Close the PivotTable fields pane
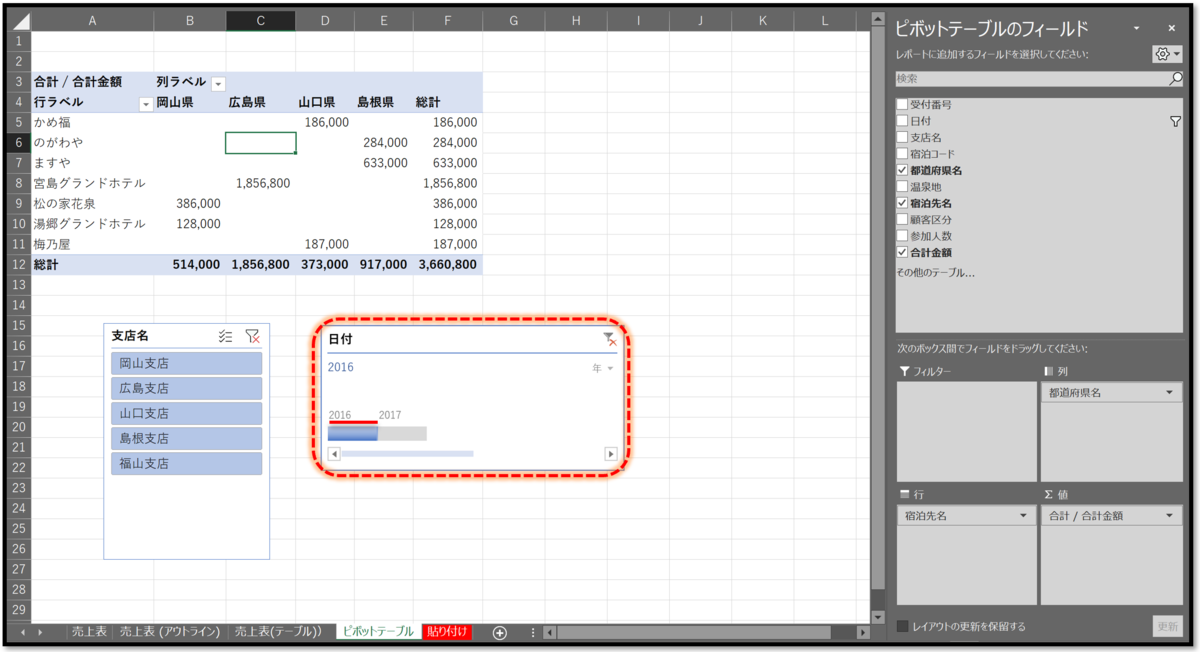 (1172, 29)
